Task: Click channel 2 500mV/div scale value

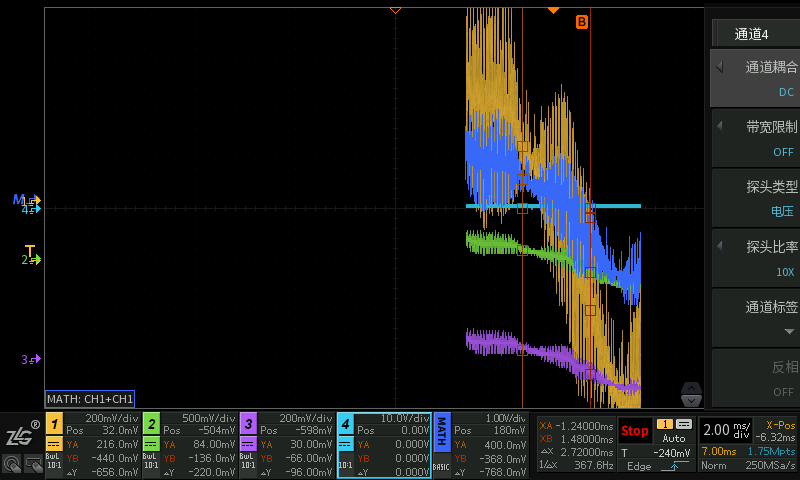Action: coord(209,418)
